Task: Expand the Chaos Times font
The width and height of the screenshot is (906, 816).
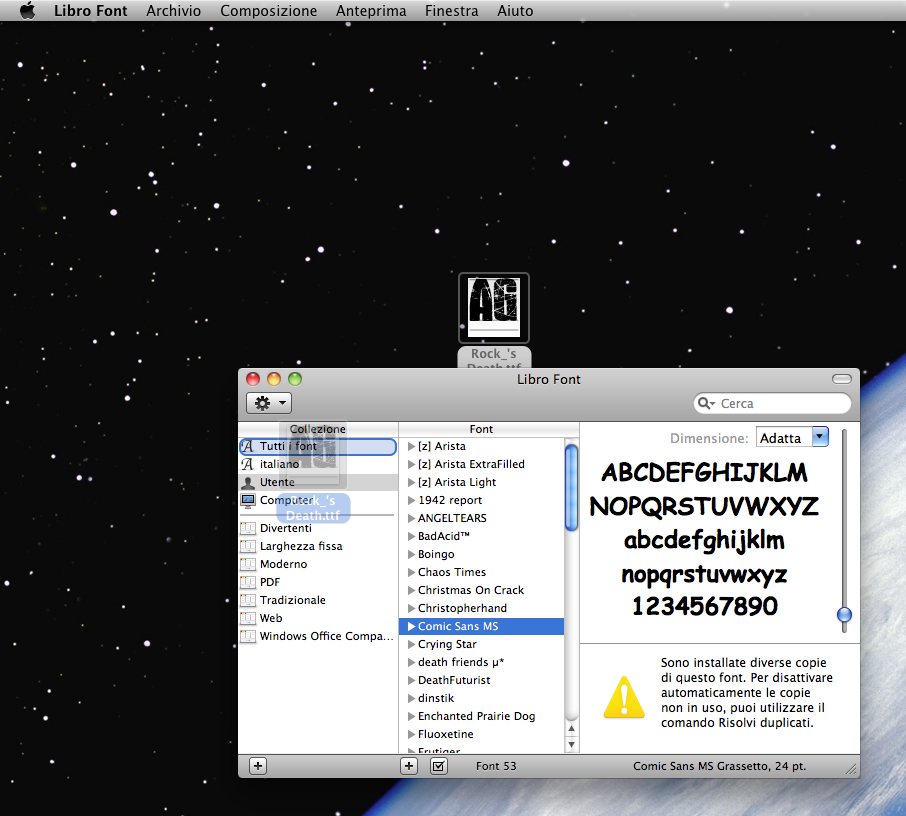Action: pyautogui.click(x=411, y=572)
